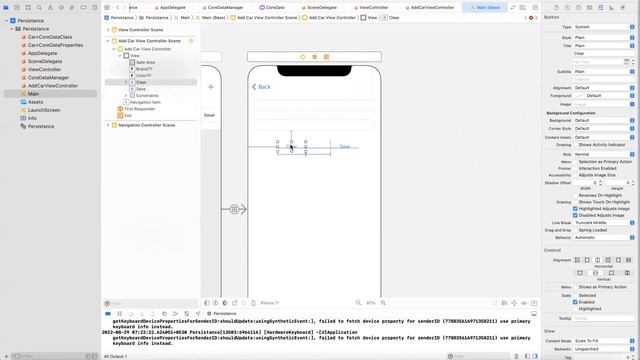Open the Role Normal dropdown

point(604,154)
